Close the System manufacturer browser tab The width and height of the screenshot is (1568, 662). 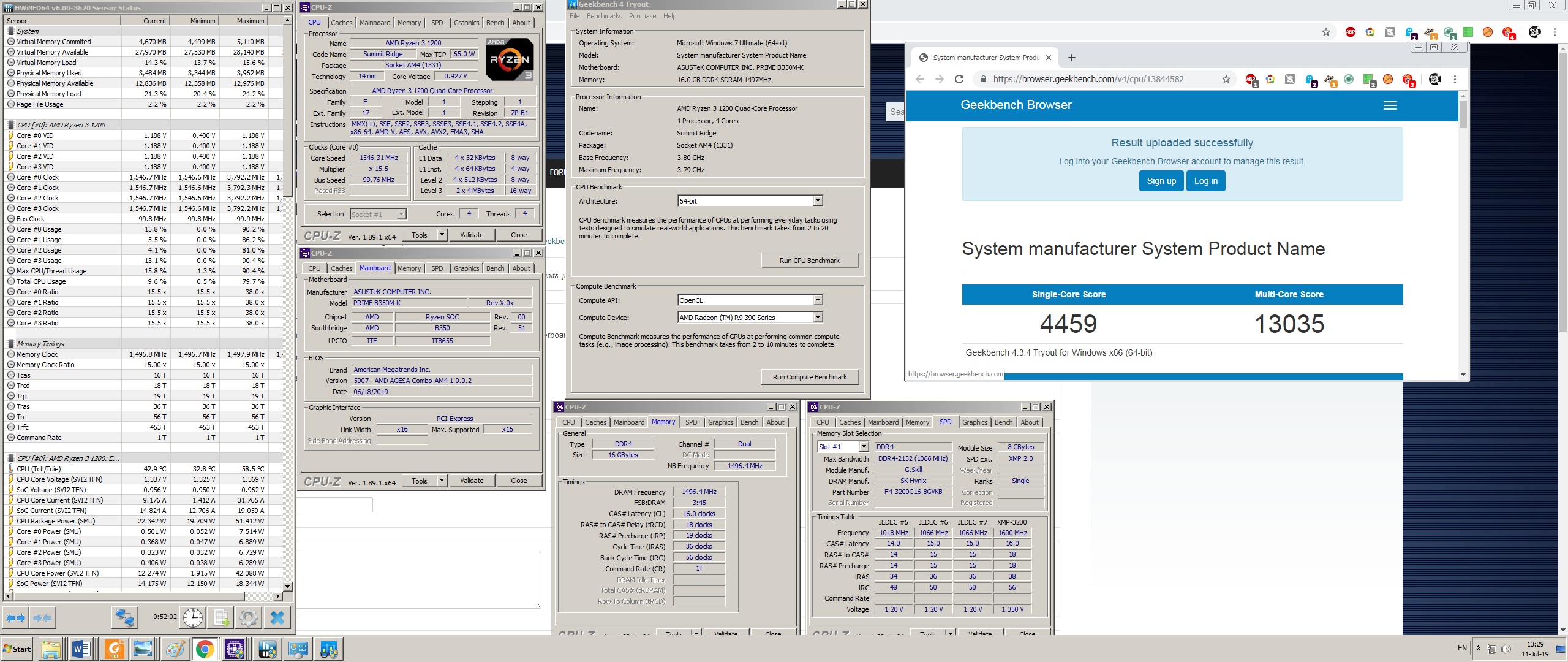tap(1049, 58)
